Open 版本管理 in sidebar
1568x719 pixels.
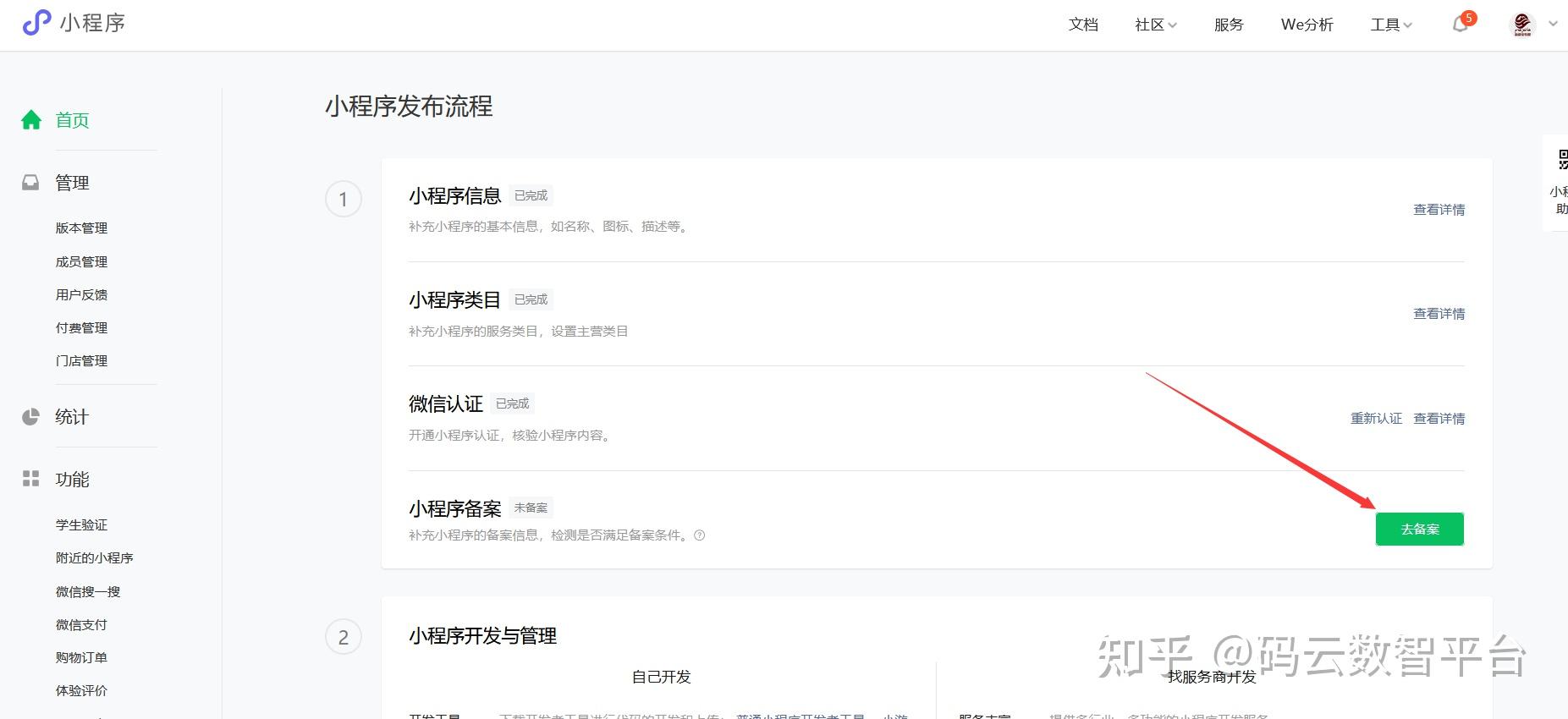82,228
